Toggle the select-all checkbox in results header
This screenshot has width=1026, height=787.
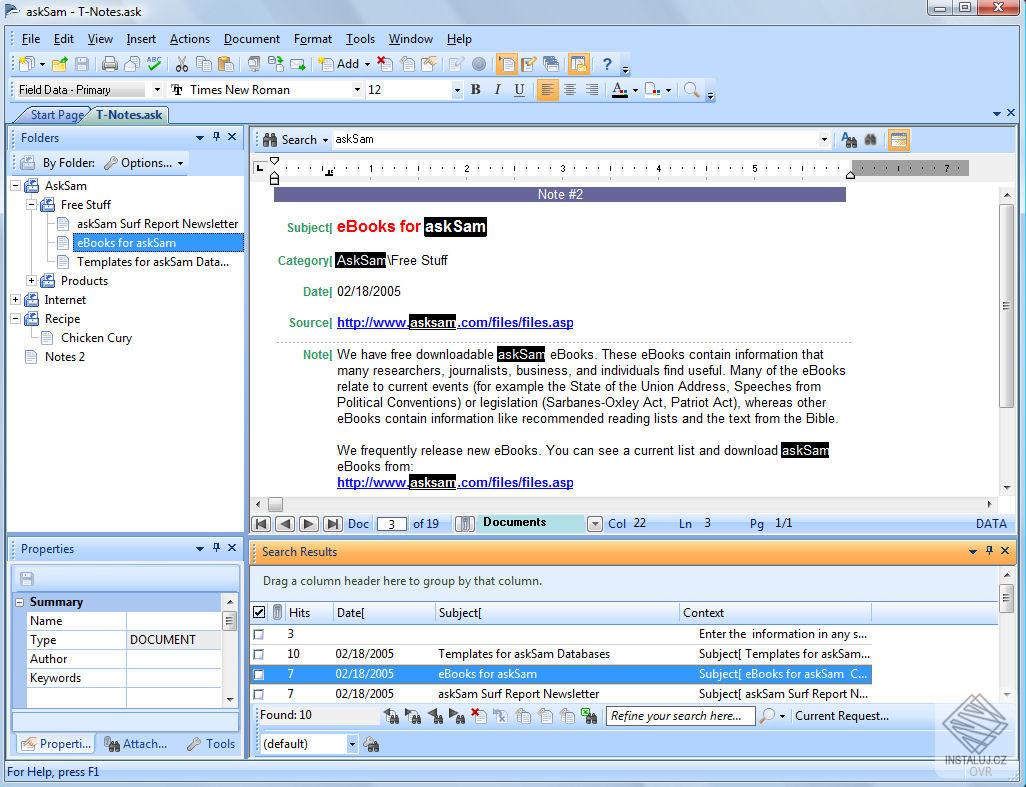[259, 612]
